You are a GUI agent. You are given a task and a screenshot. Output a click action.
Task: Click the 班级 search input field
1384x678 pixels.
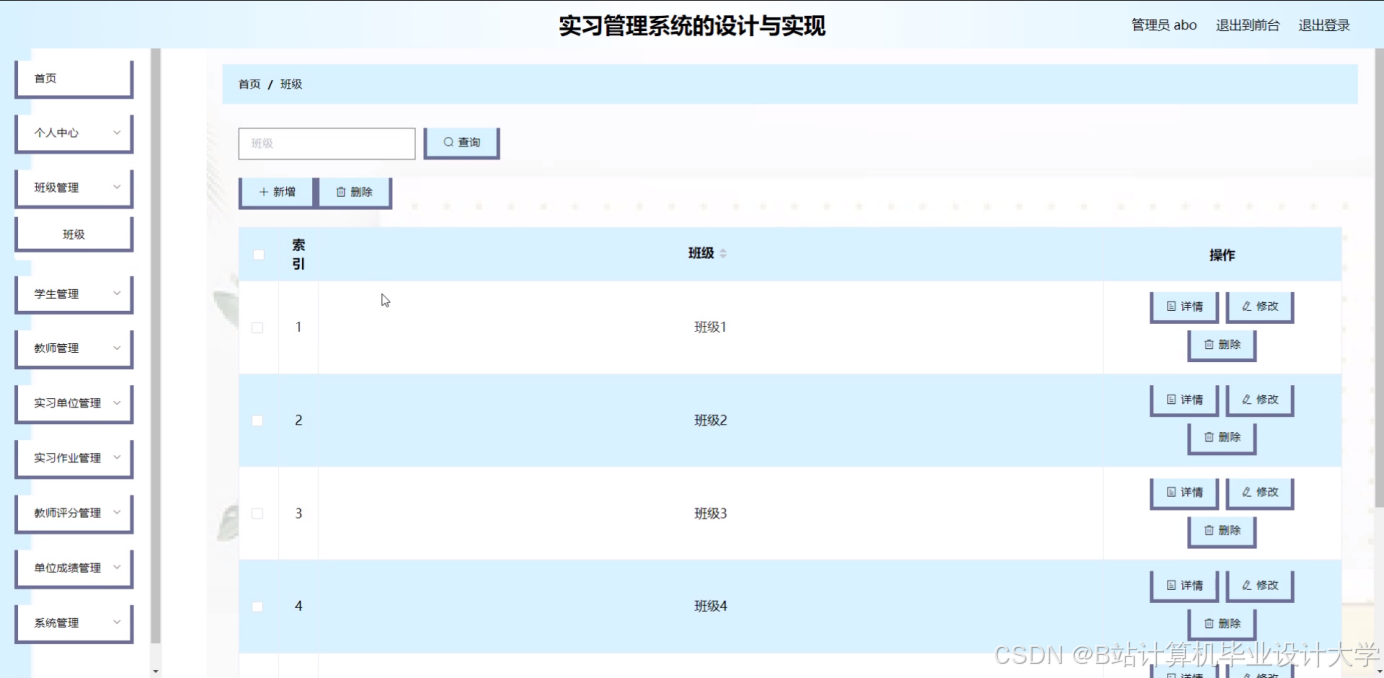coord(327,143)
